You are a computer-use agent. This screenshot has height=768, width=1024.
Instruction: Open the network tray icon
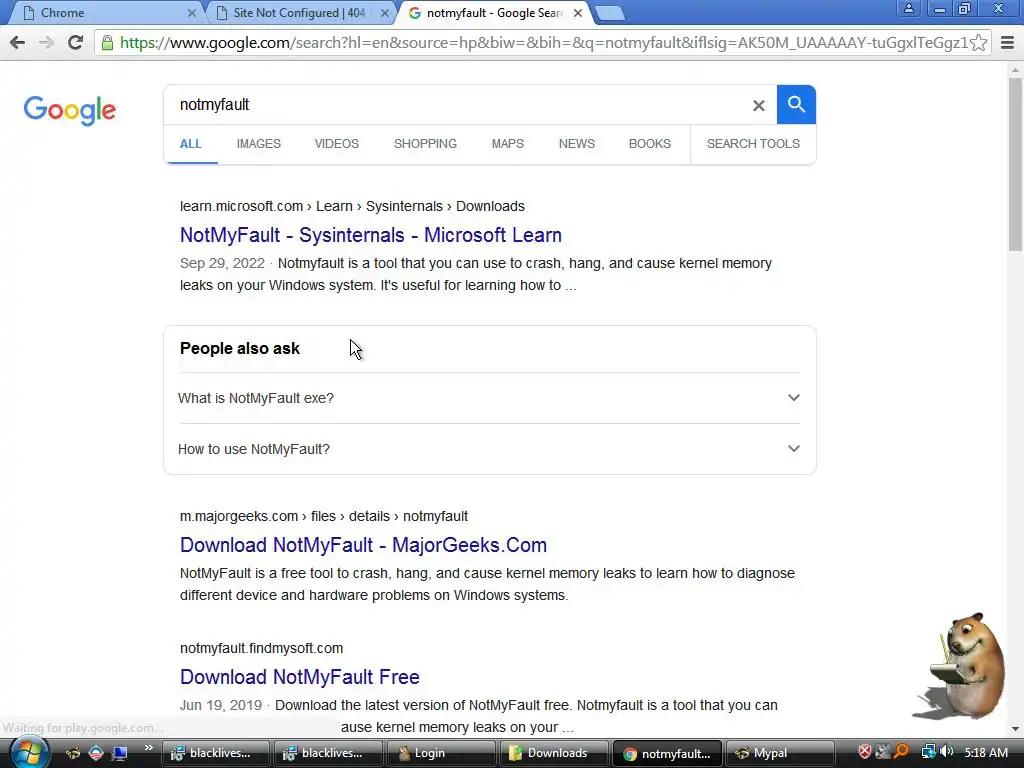point(928,752)
